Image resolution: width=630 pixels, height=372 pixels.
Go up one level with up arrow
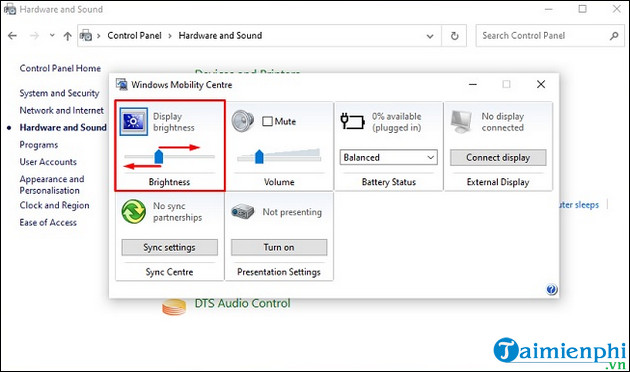click(x=68, y=36)
